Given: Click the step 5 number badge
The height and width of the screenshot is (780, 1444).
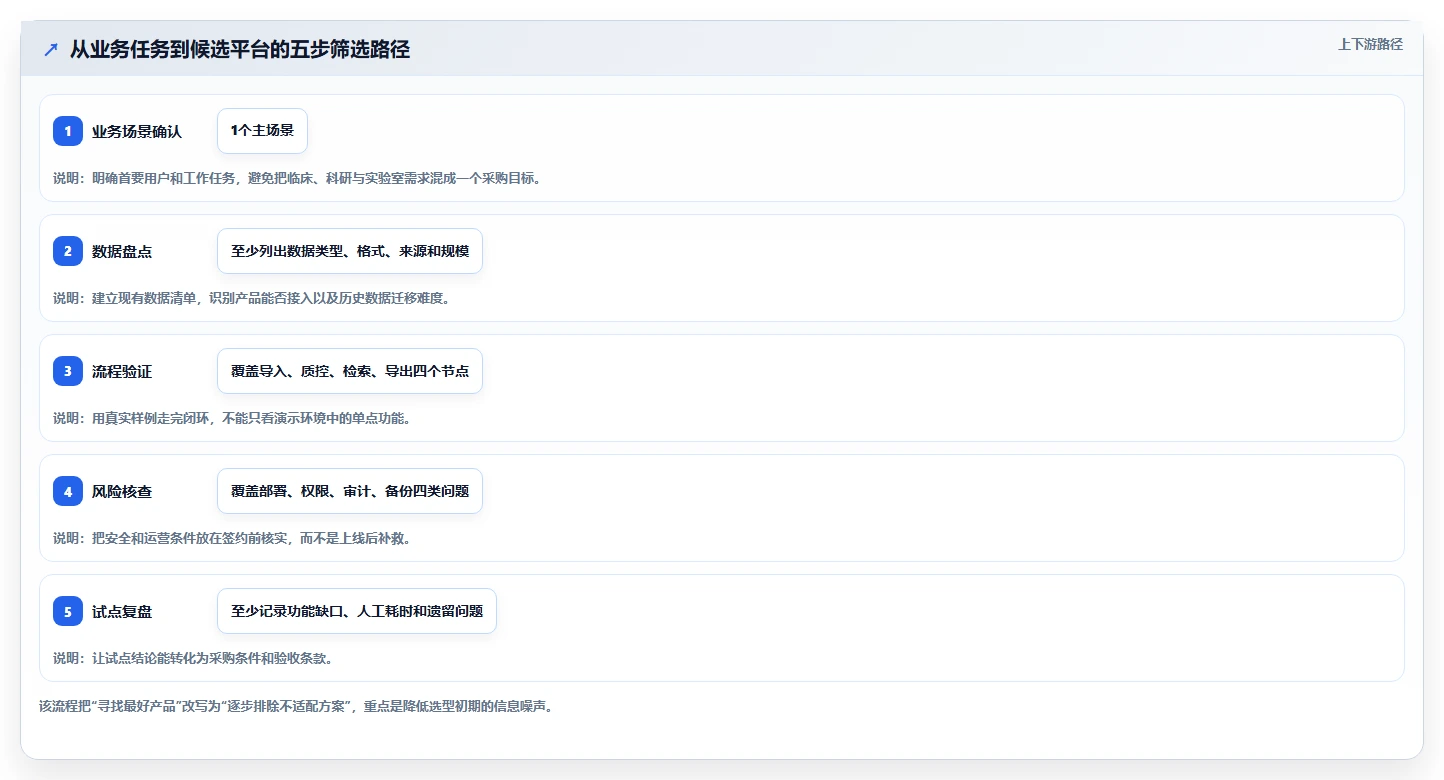Looking at the screenshot, I should [68, 611].
